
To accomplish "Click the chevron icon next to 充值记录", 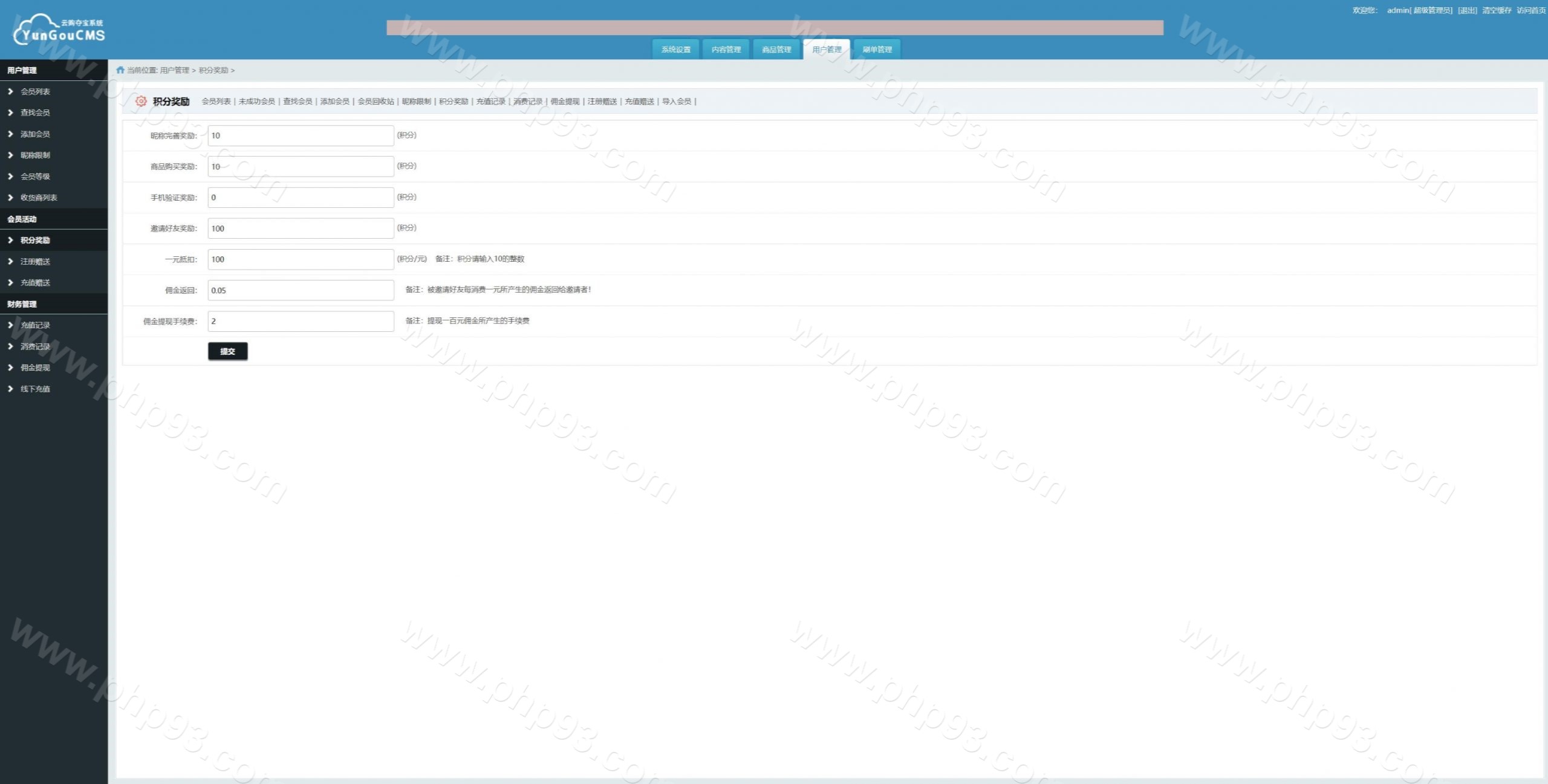I will (x=10, y=325).
